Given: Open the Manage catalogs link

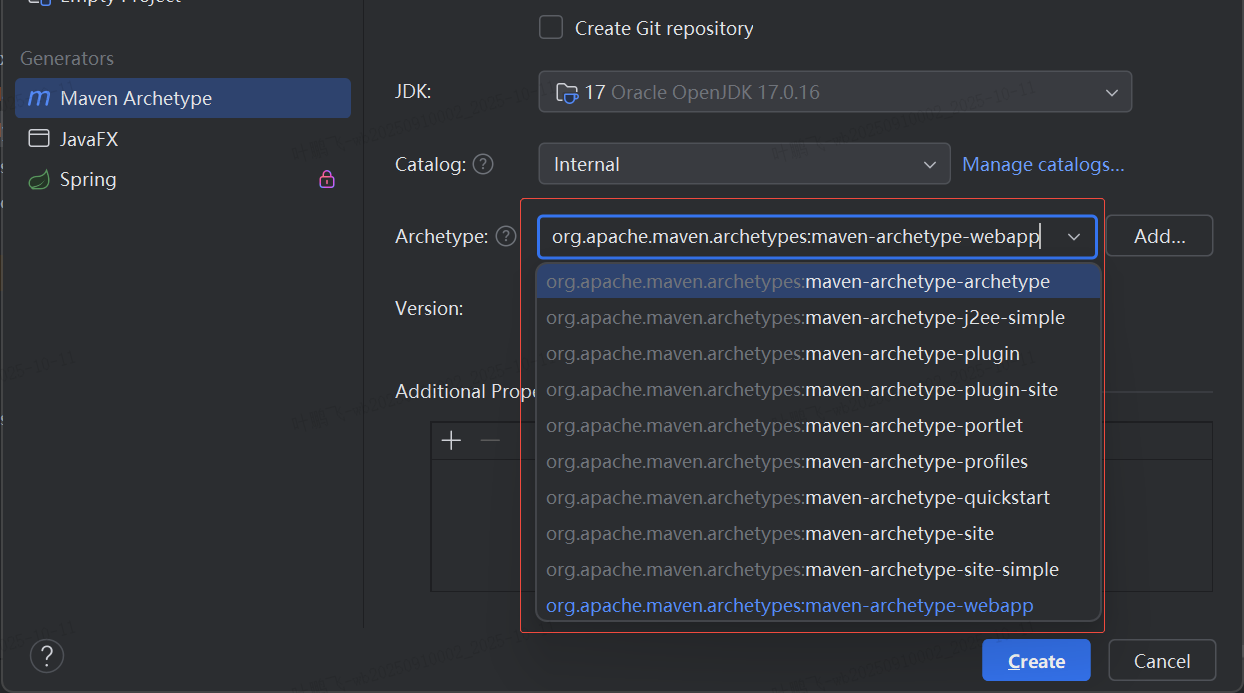Looking at the screenshot, I should pyautogui.click(x=1043, y=164).
